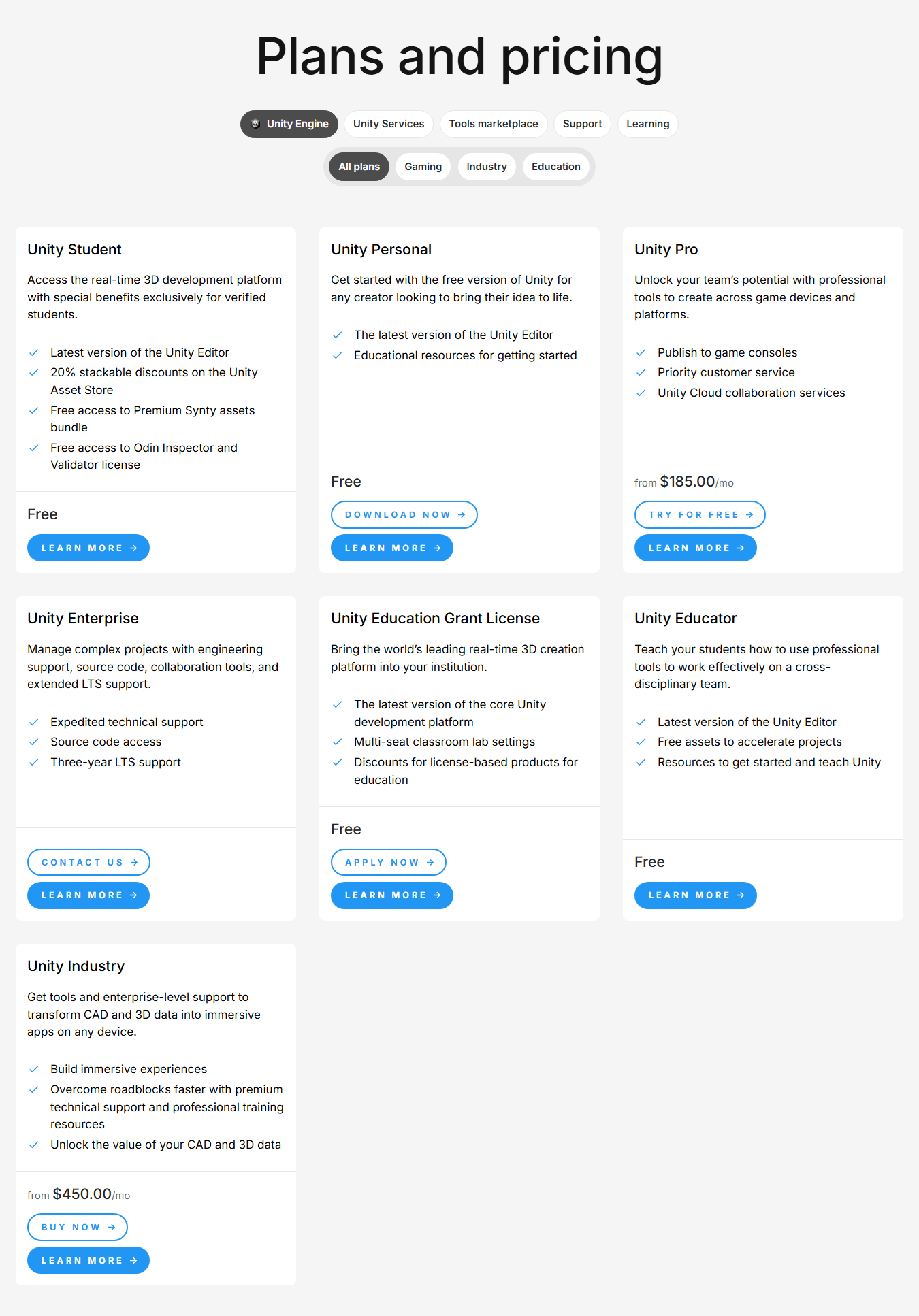Filter plans by Industry
Screen dimensions: 919x1316
(487, 167)
